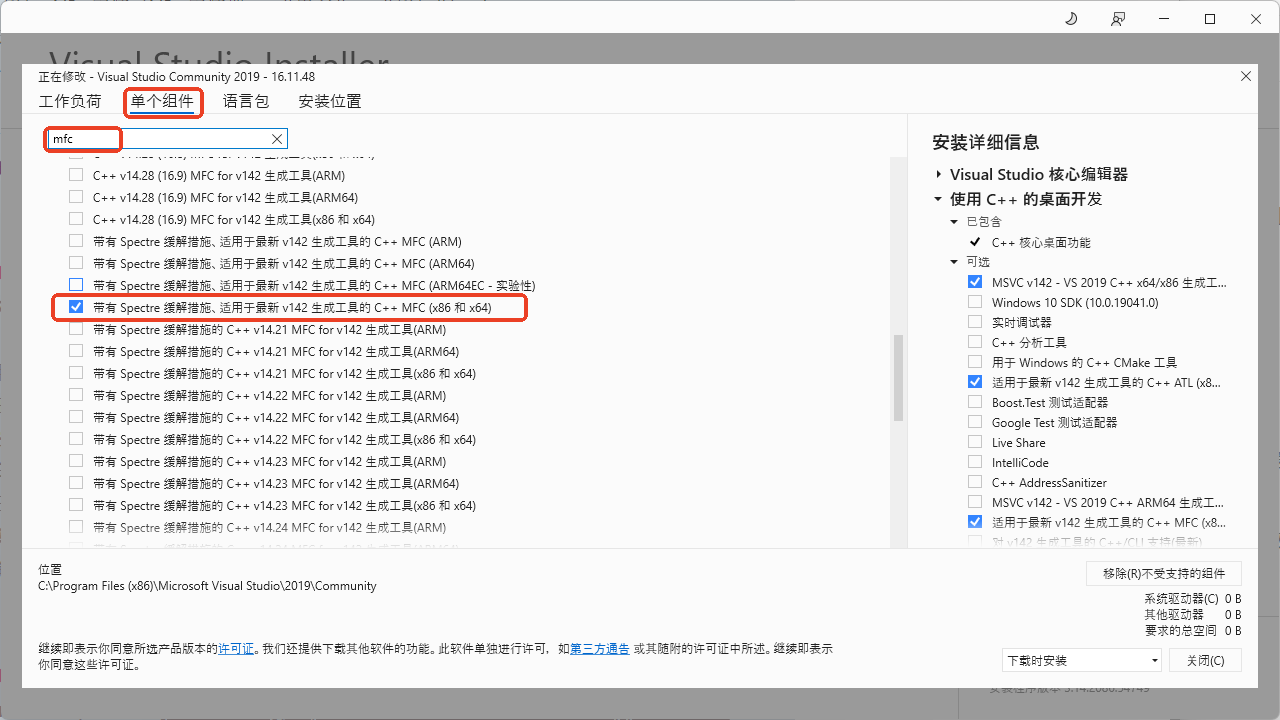This screenshot has height=720, width=1280.
Task: Open the 许可证 link
Action: [x=237, y=649]
